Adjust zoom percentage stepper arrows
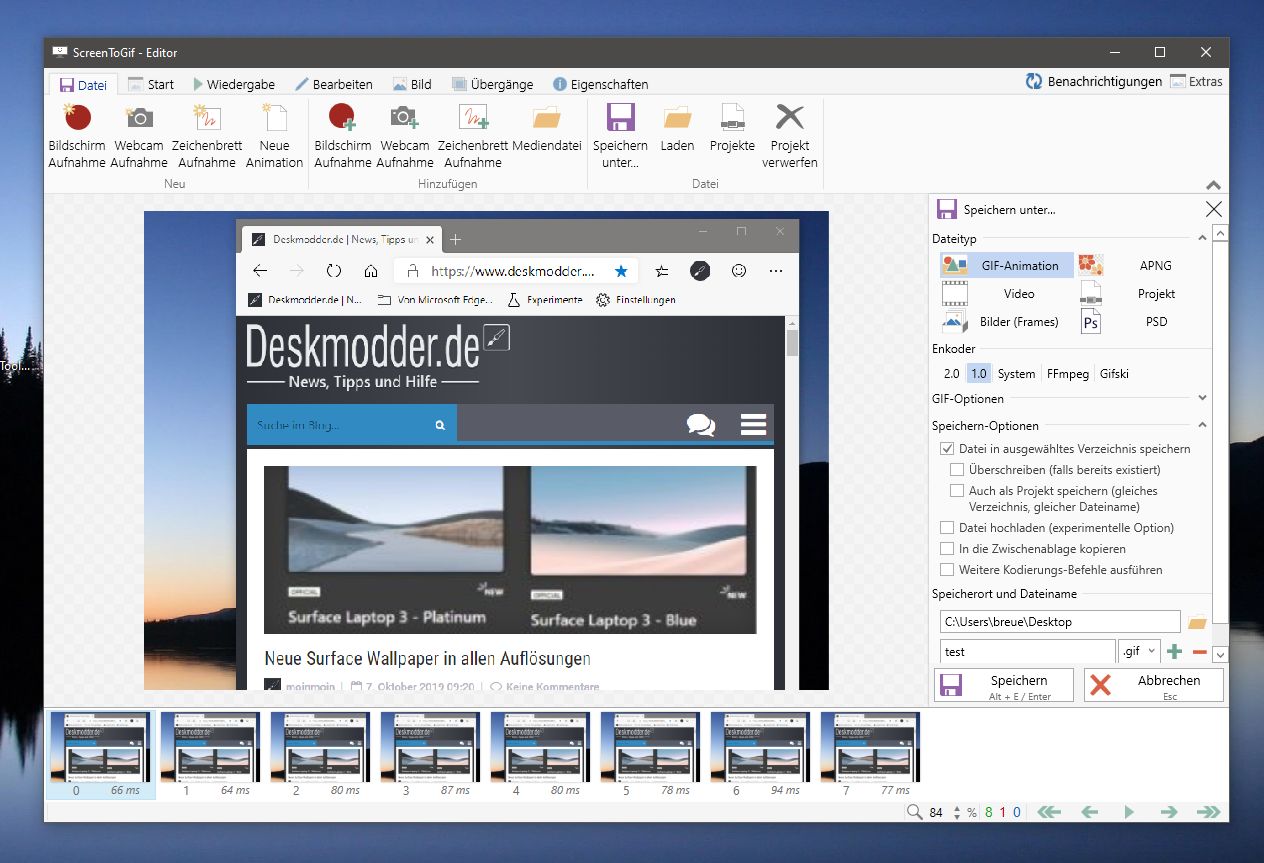Image resolution: width=1264 pixels, height=863 pixels. (958, 812)
